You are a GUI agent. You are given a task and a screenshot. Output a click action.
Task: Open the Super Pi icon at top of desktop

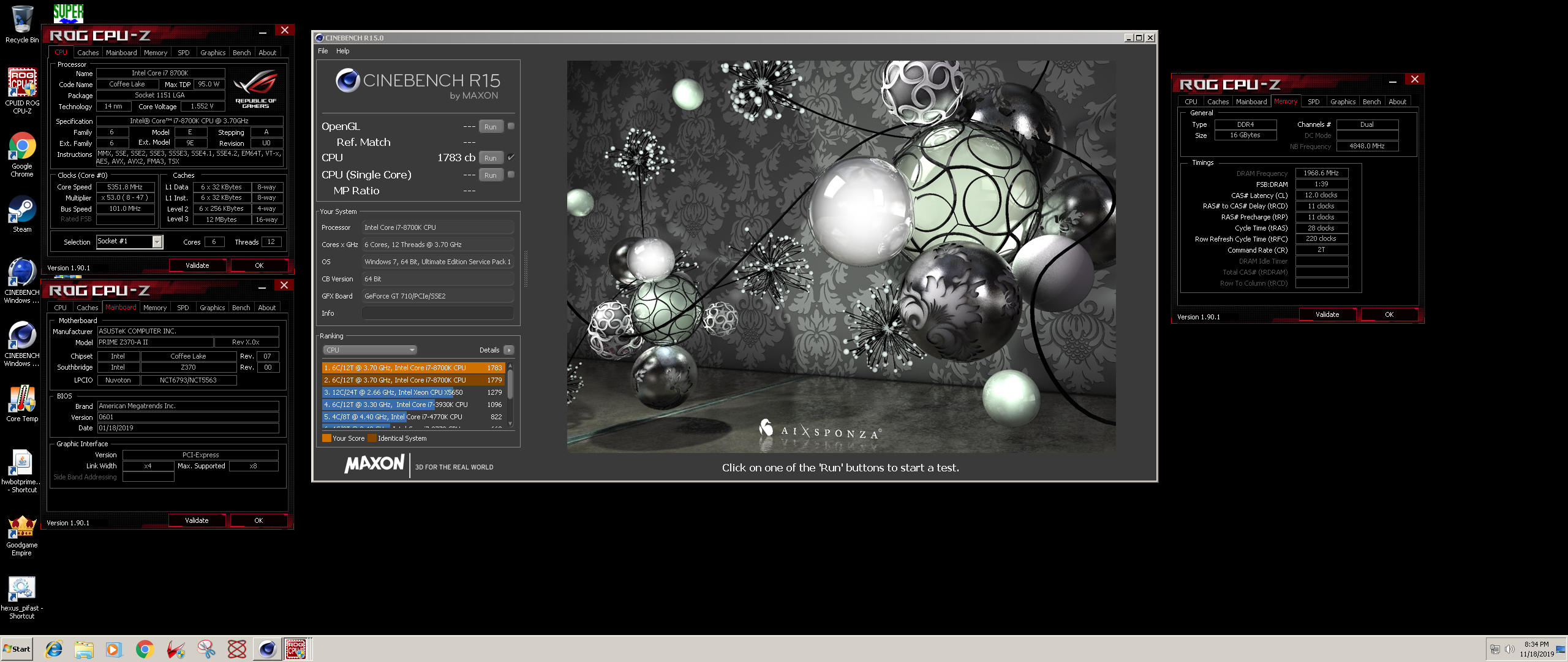click(68, 13)
